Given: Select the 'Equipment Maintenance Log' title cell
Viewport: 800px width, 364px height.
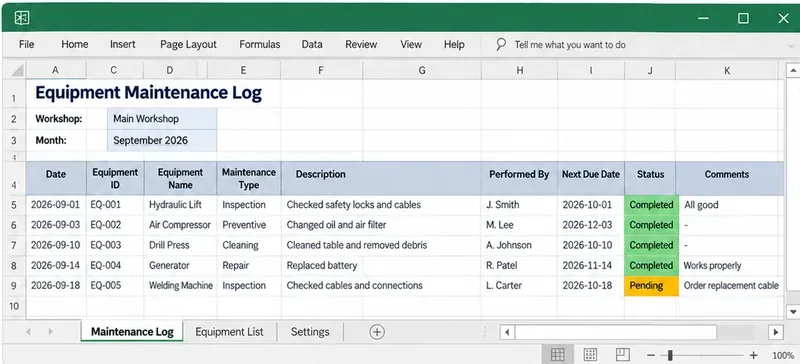Looking at the screenshot, I should point(148,92).
